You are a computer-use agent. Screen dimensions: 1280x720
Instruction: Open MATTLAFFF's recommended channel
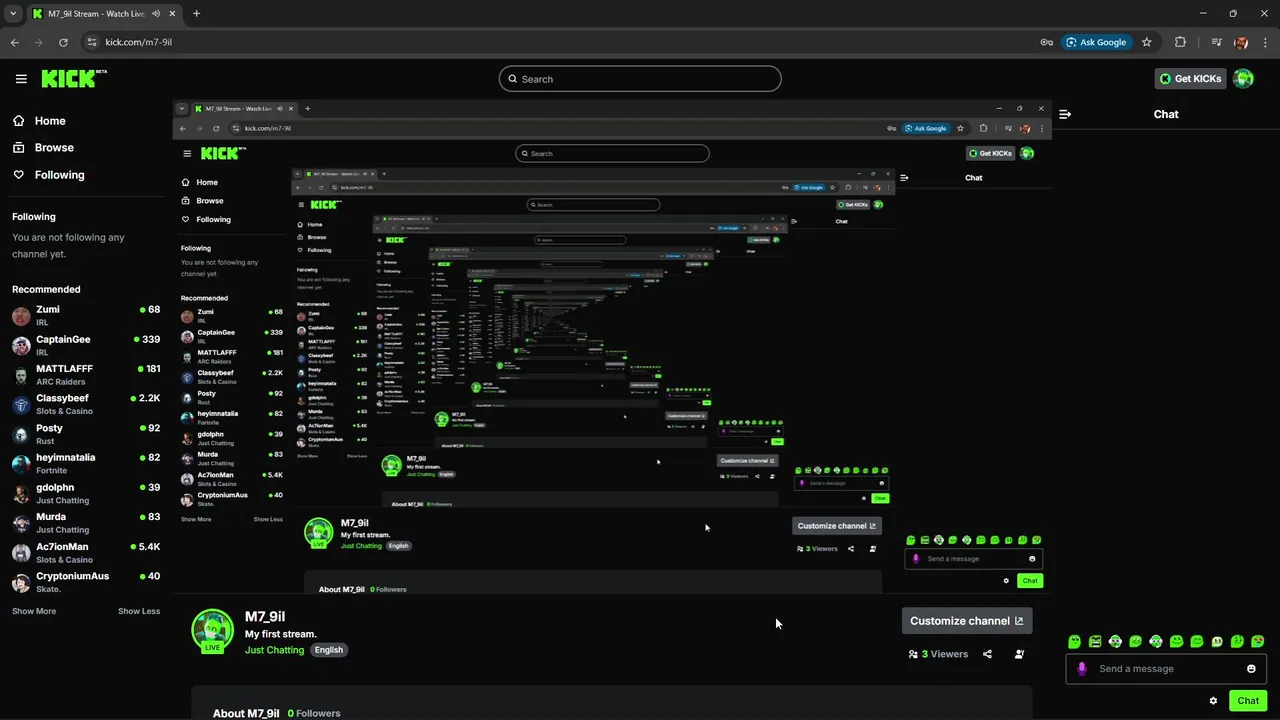point(86,375)
